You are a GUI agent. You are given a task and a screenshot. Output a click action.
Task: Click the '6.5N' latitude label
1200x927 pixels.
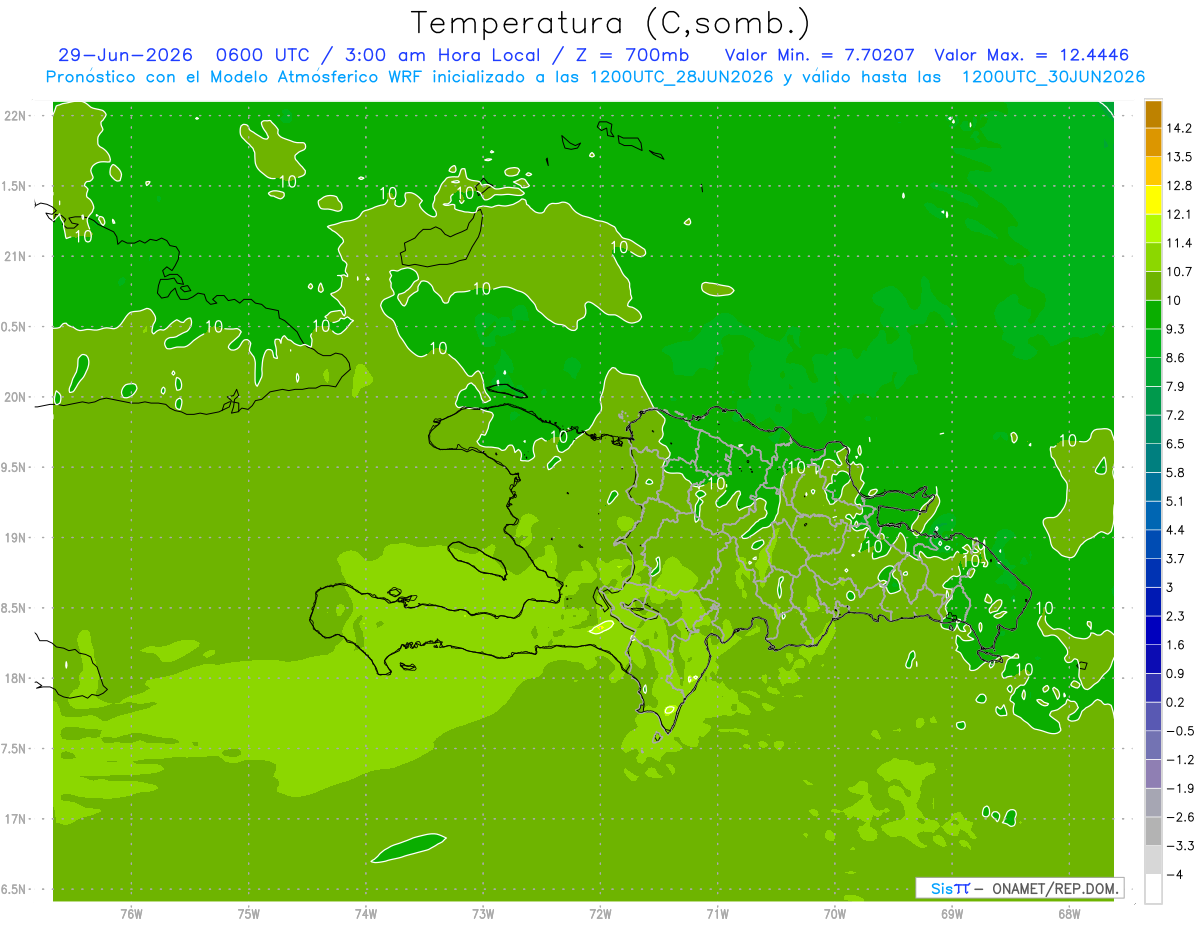[x=15, y=890]
